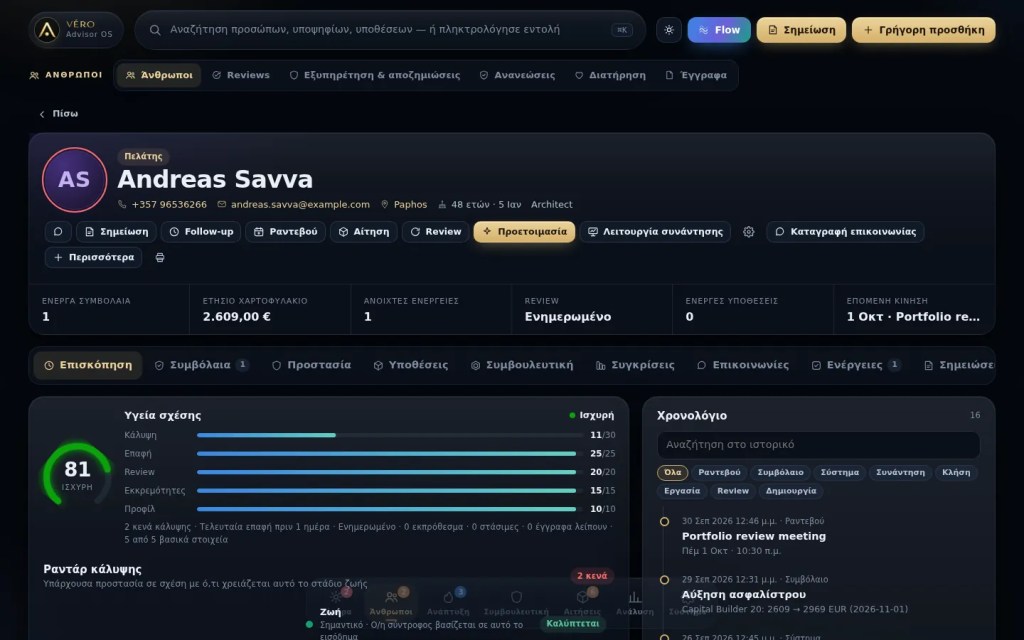Click the Προετοιμασία button
1024x640 pixels.
click(x=524, y=232)
